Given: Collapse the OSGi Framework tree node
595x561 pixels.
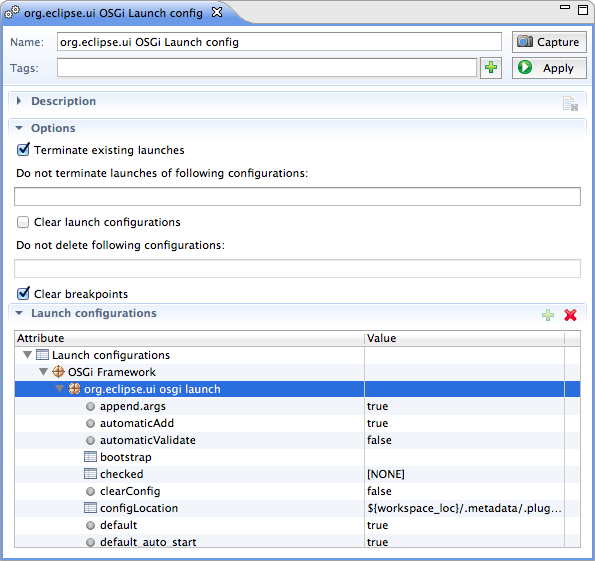Looking at the screenshot, I should 43,372.
